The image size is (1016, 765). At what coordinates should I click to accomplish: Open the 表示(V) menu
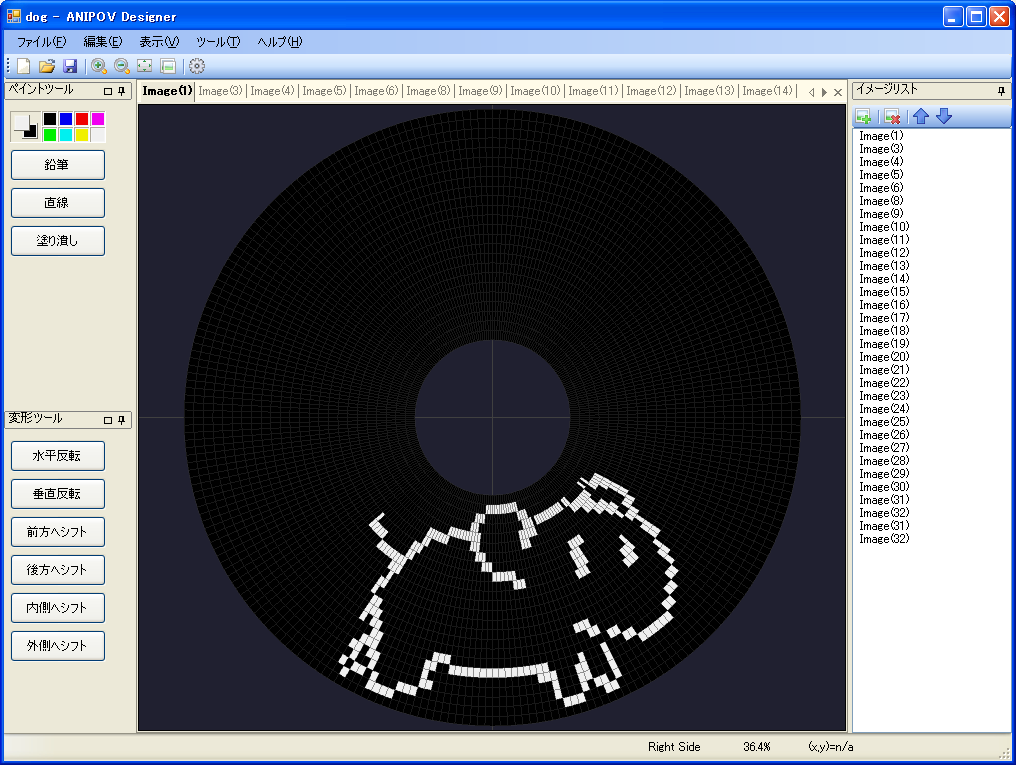159,42
